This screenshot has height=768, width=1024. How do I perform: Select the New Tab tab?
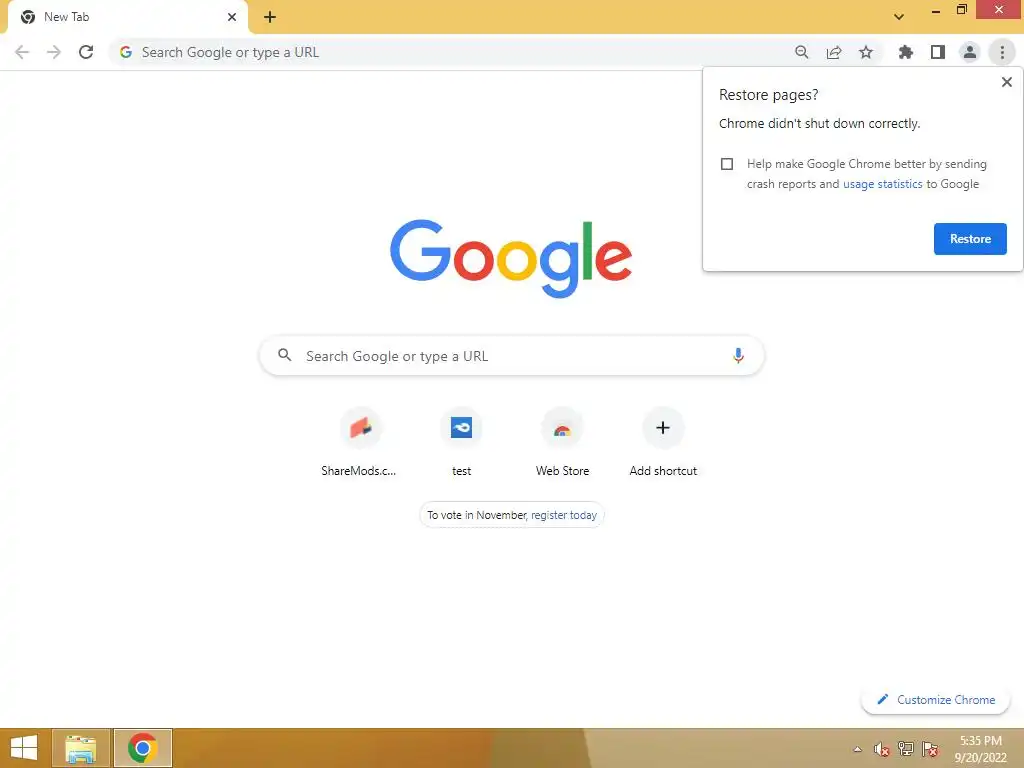(x=128, y=17)
